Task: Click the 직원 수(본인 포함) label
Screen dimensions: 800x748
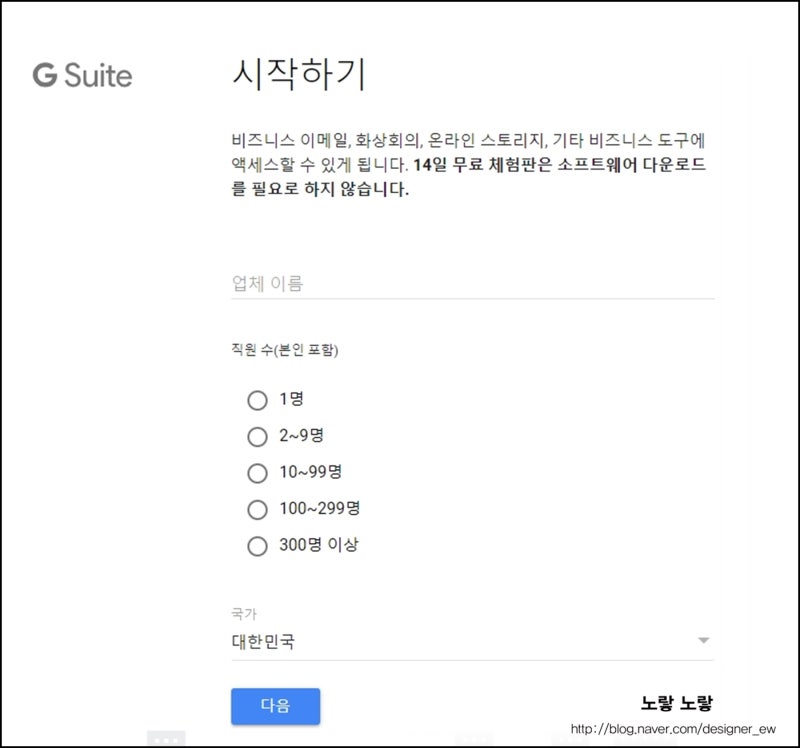Action: point(285,350)
